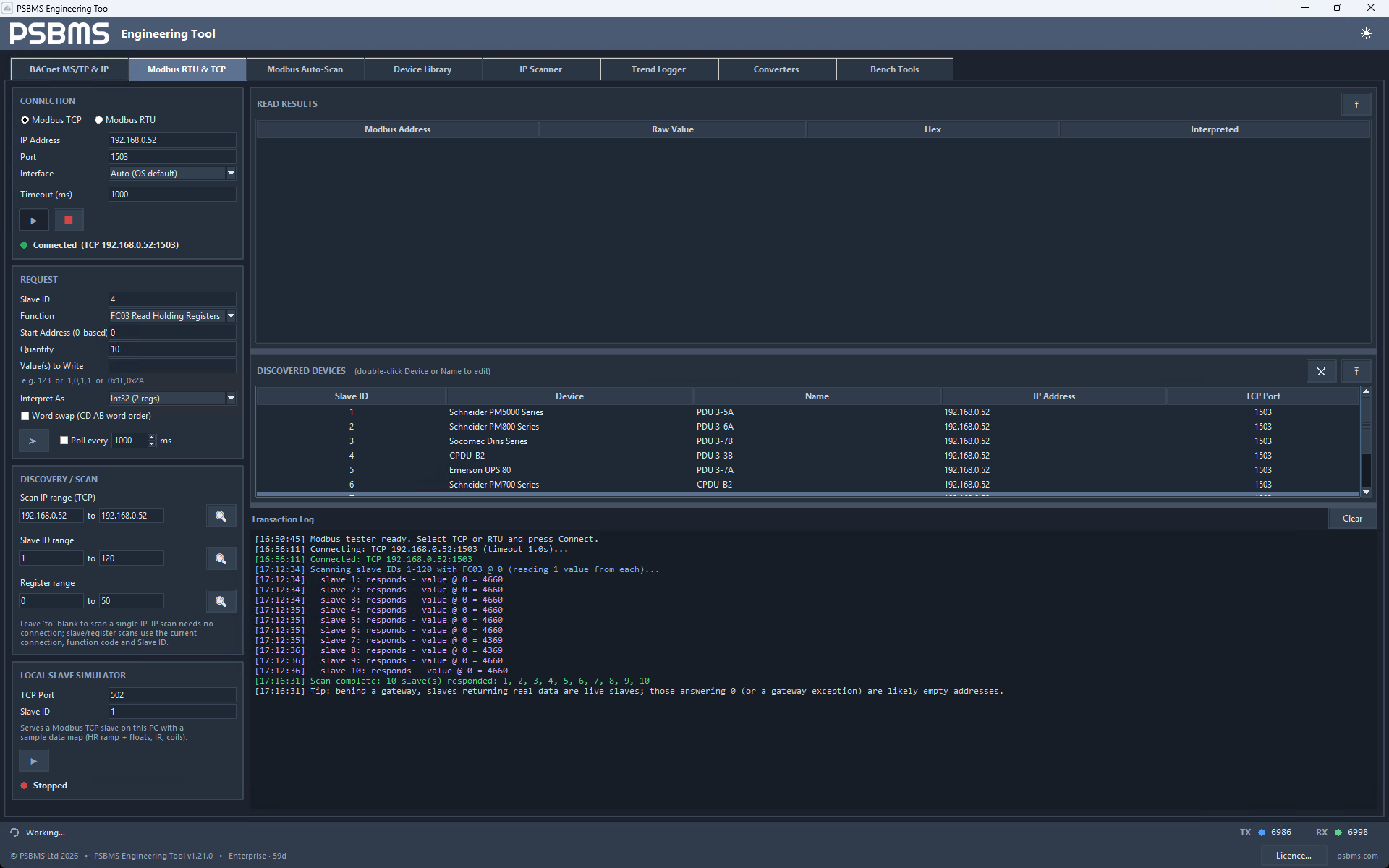Click Register range end field 50
The height and width of the screenshot is (868, 1389).
tap(131, 601)
